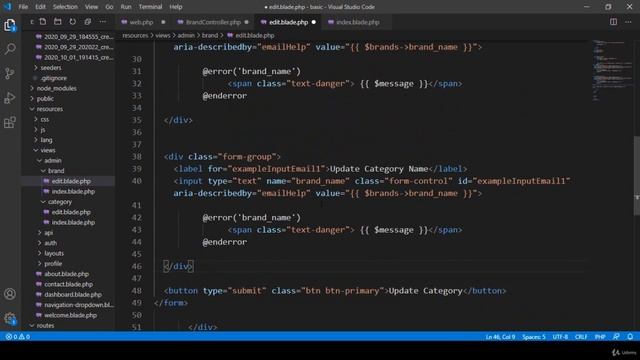Image resolution: width=640 pixels, height=360 pixels.
Task: Expand the node_modules folder
Action: (x=56, y=88)
